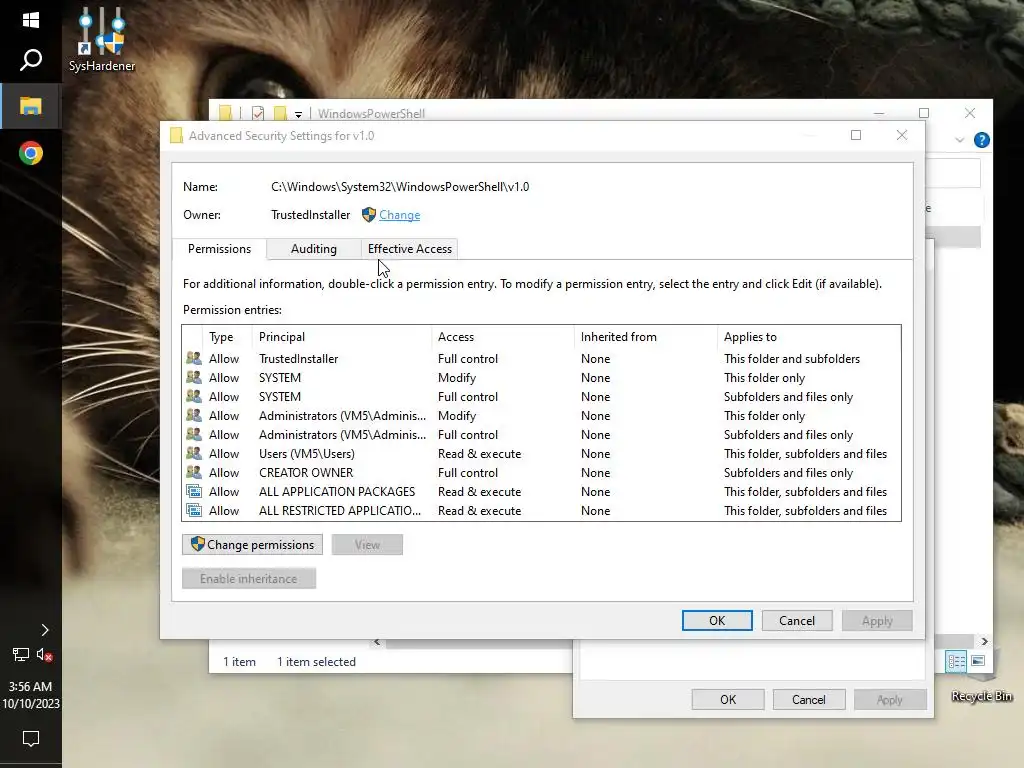1024x768 pixels.
Task: Select SYSTEM Modify permission entry
Action: point(541,377)
